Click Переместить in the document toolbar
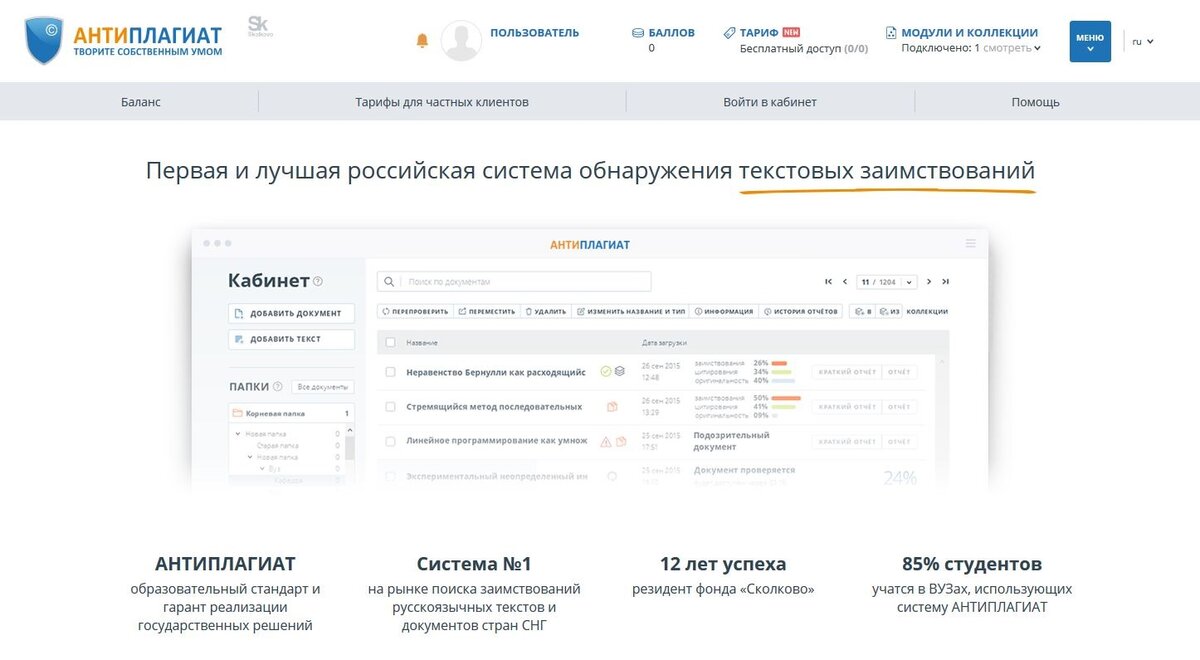Viewport: 1200px width, 660px height. [x=487, y=312]
